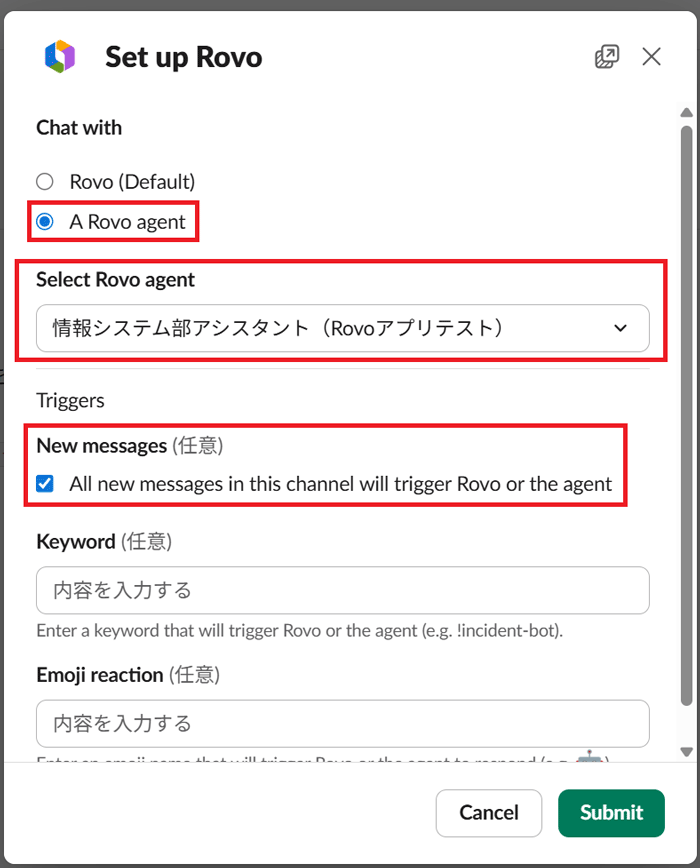
Task: Select the Rovo (Default) radio option
Action: tap(45, 182)
